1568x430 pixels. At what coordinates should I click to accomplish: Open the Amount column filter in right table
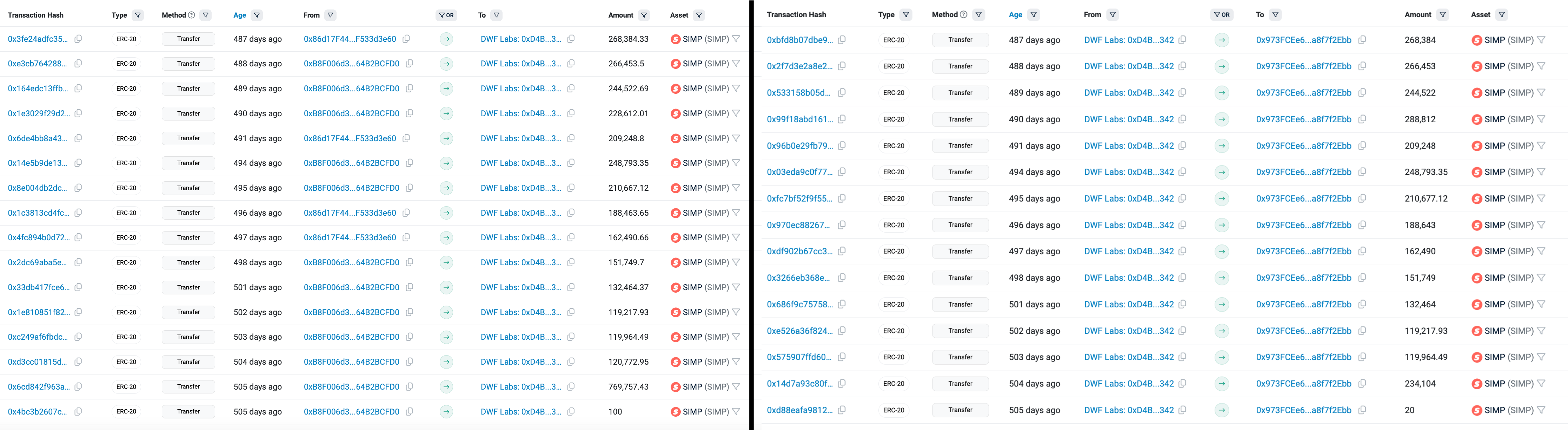[x=1443, y=15]
